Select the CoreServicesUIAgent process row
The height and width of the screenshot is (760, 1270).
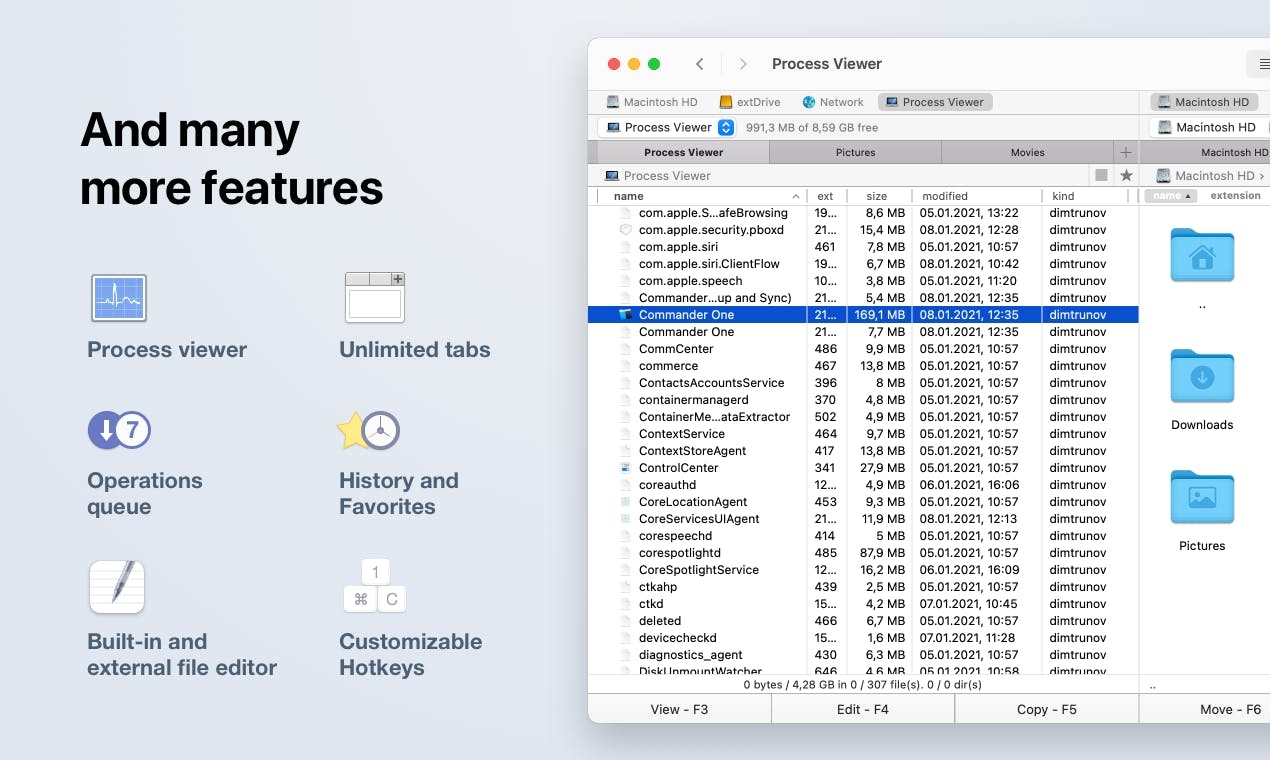(864, 519)
